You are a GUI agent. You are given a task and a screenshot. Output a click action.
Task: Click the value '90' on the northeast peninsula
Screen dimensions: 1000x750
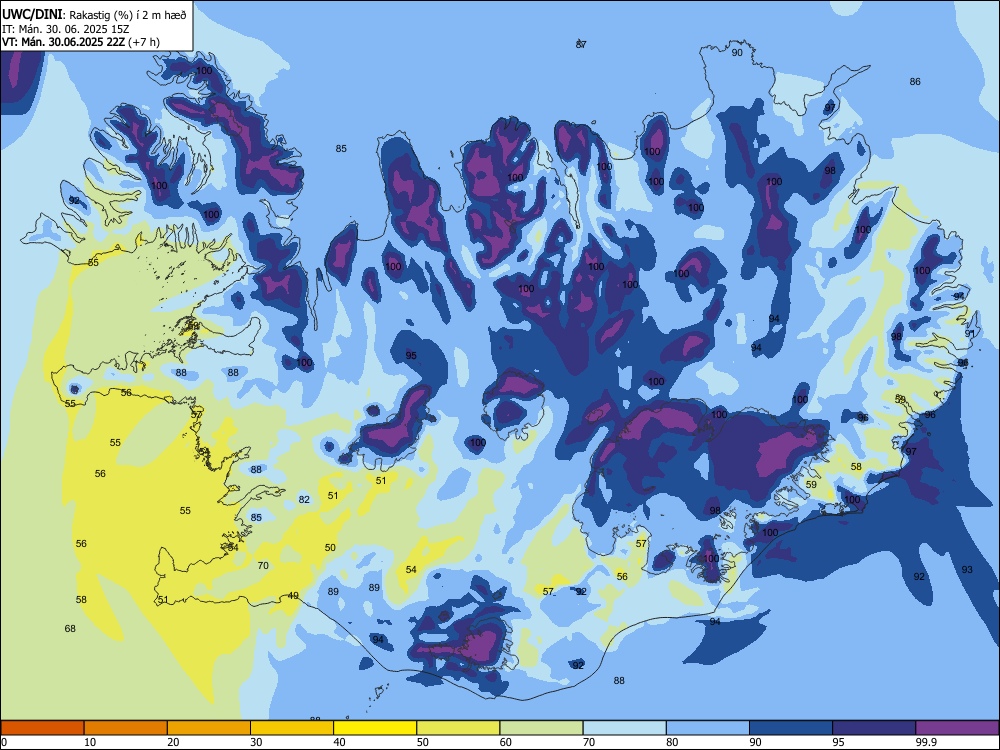point(737,53)
